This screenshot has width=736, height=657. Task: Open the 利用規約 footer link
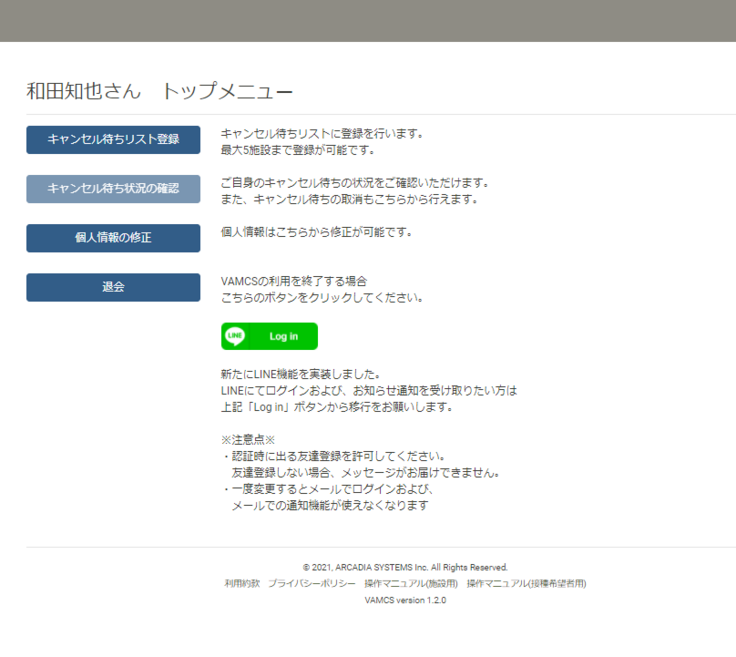242,583
